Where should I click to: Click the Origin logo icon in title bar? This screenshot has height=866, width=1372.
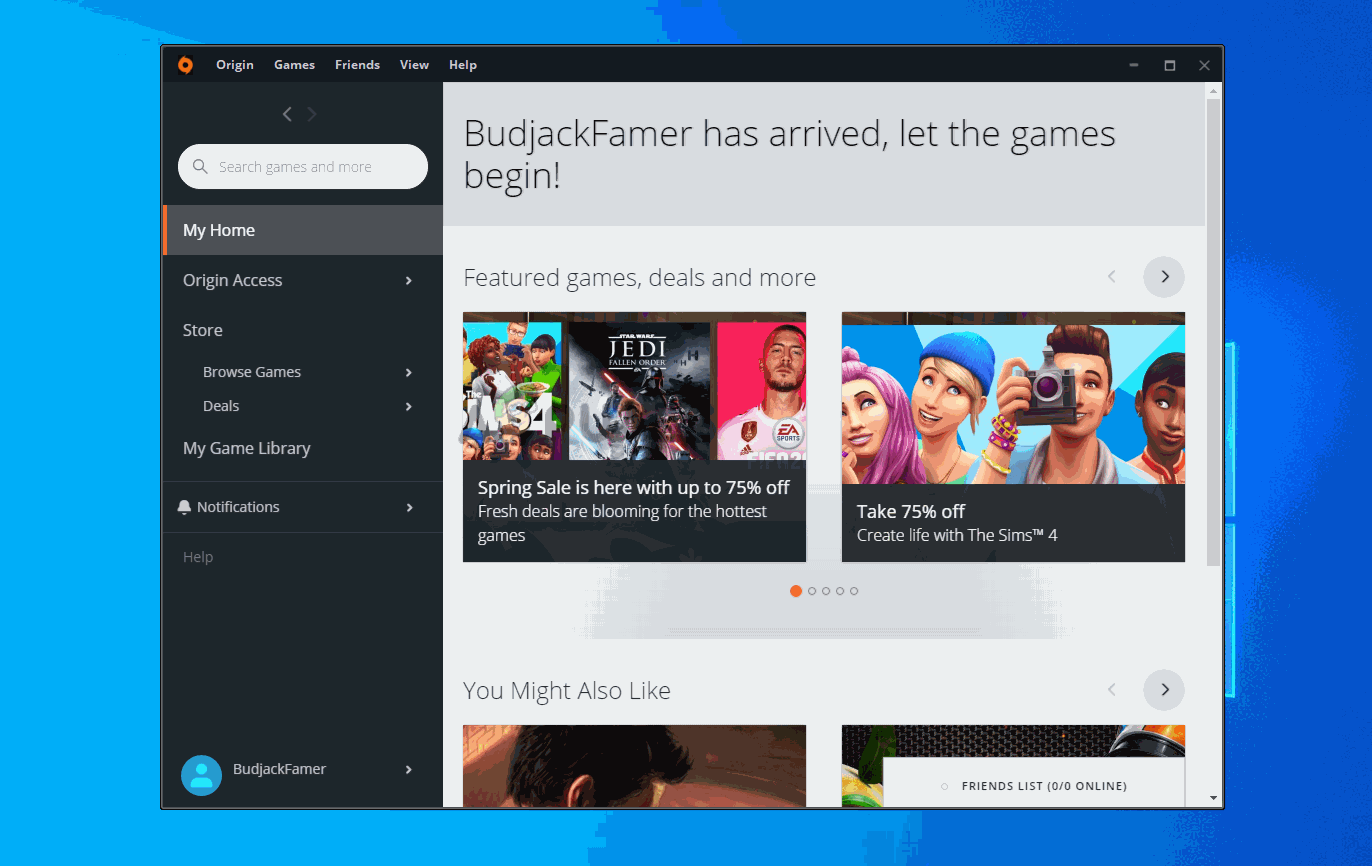click(185, 65)
